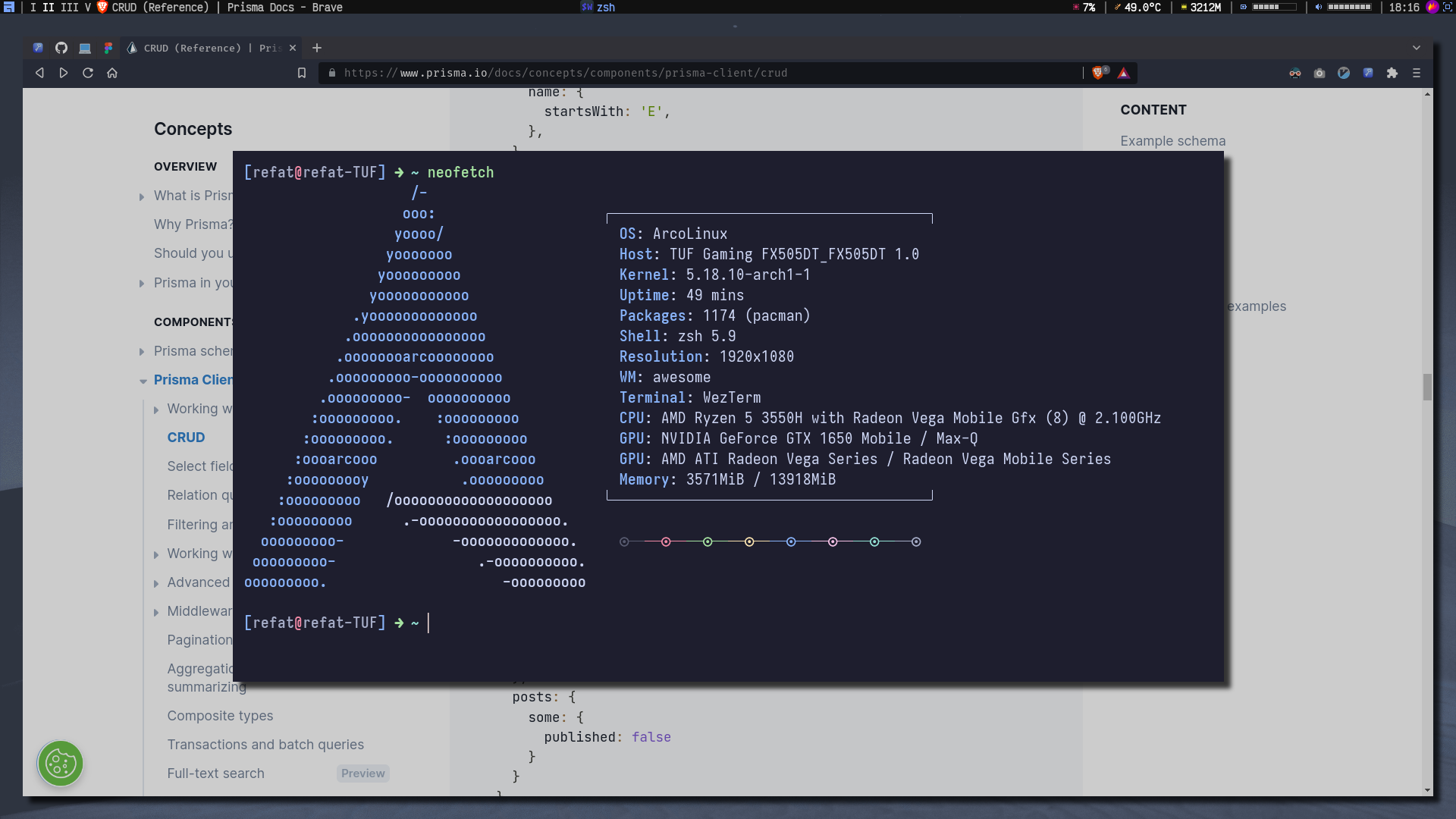Select the CRUD tab in sidebar

pos(185,437)
